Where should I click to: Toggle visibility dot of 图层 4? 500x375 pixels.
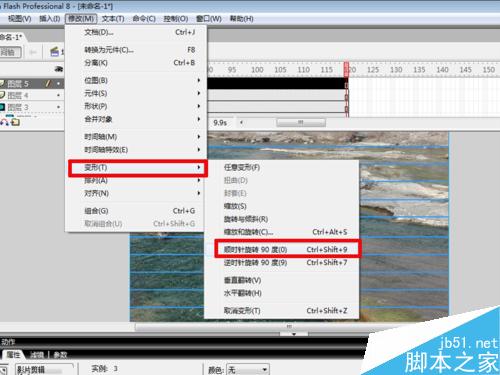coord(59,95)
